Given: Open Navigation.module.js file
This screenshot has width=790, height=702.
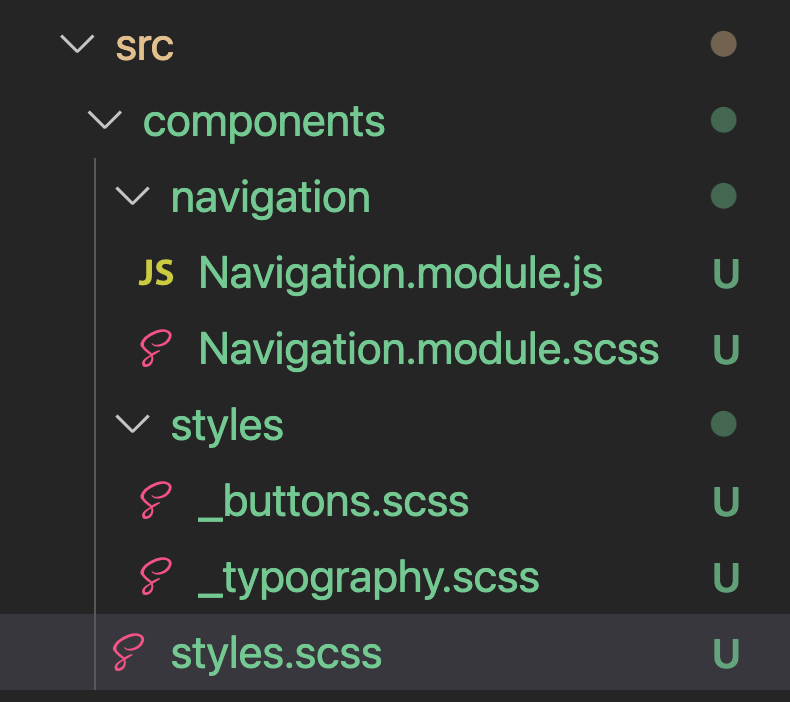Looking at the screenshot, I should pos(400,273).
